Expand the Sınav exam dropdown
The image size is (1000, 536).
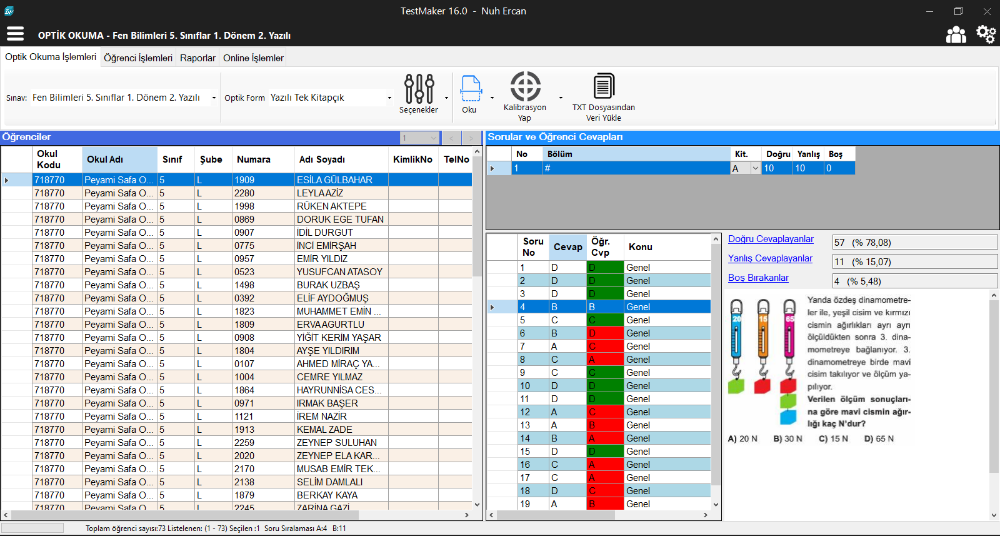coord(212,98)
